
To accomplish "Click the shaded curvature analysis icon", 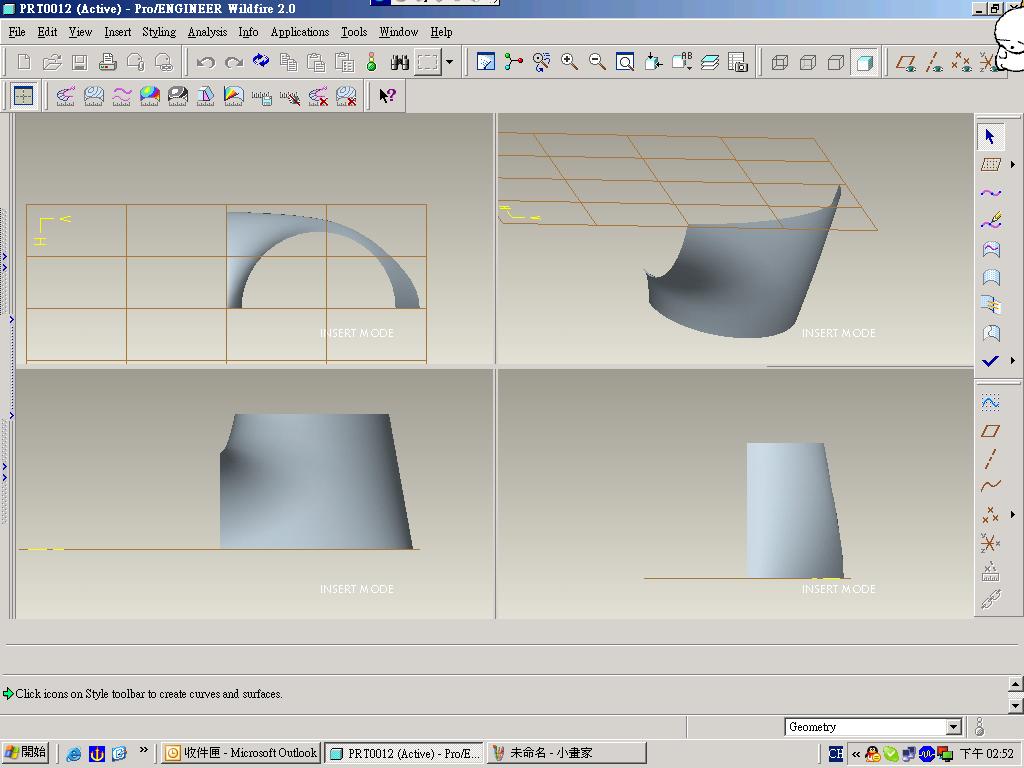I will click(x=150, y=96).
